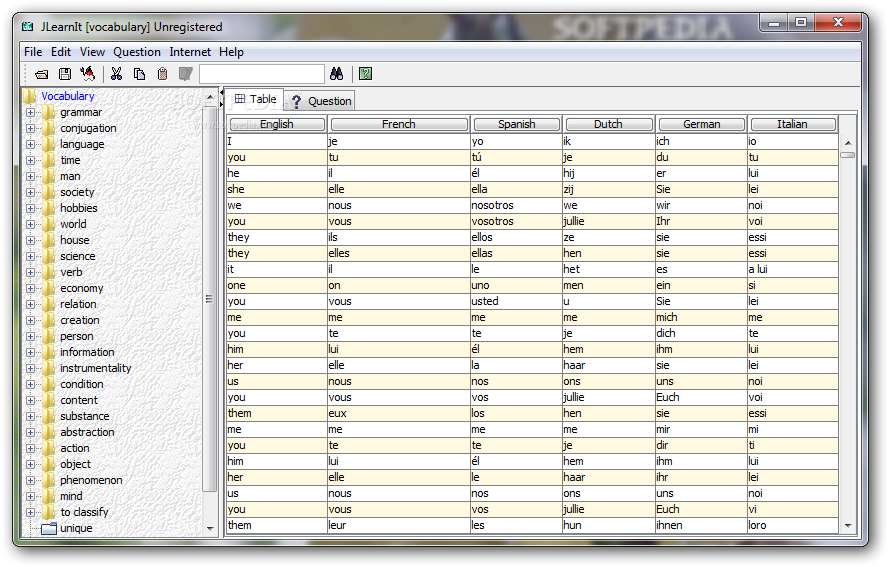Image resolution: width=889 pixels, height=567 pixels.
Task: Click the cell containing "vosotros"
Action: tap(516, 221)
